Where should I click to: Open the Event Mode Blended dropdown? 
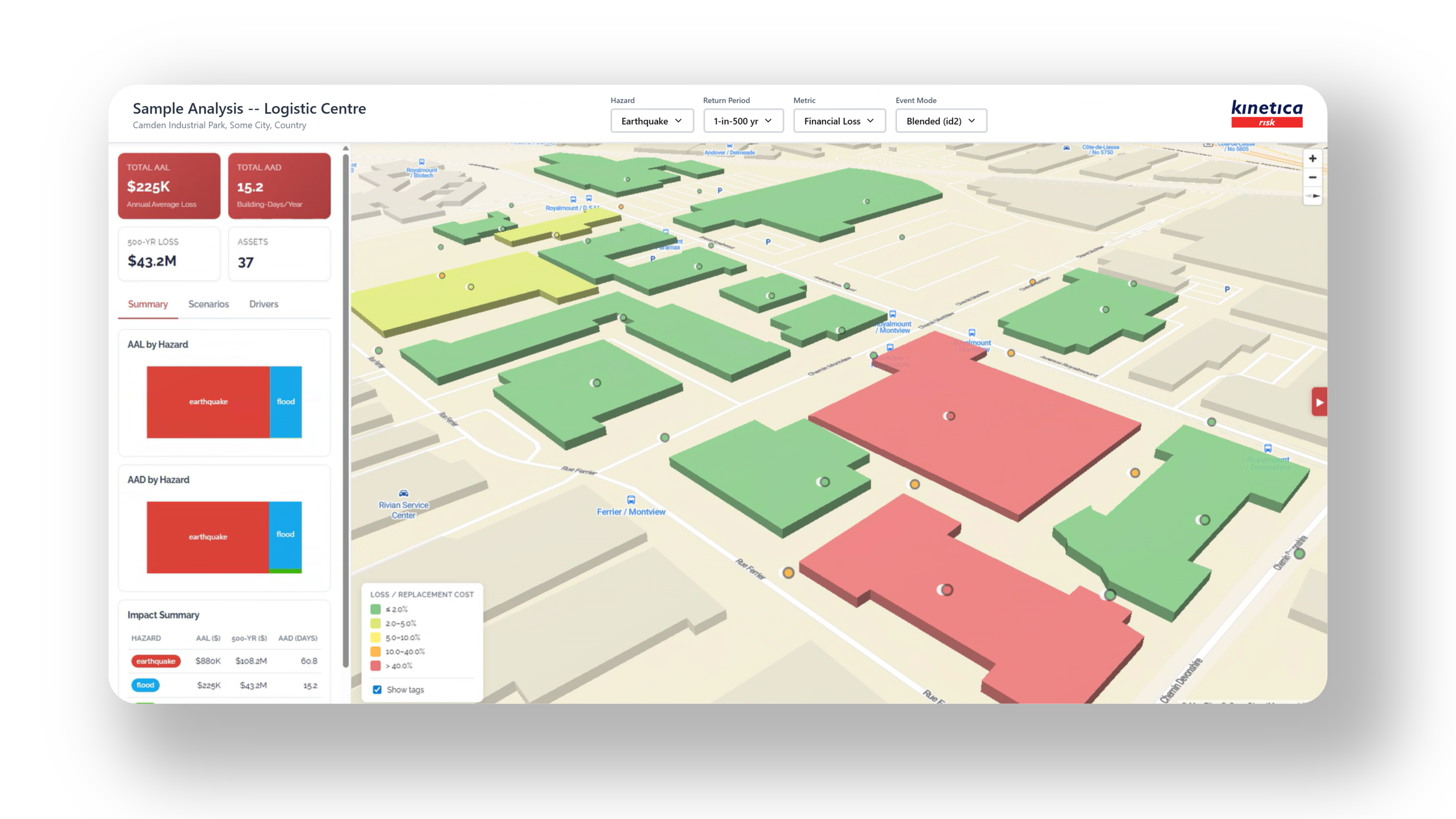pyautogui.click(x=940, y=121)
